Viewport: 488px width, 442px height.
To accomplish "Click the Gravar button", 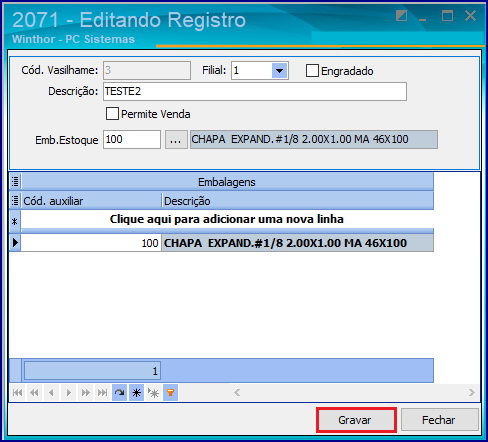I will tap(356, 420).
